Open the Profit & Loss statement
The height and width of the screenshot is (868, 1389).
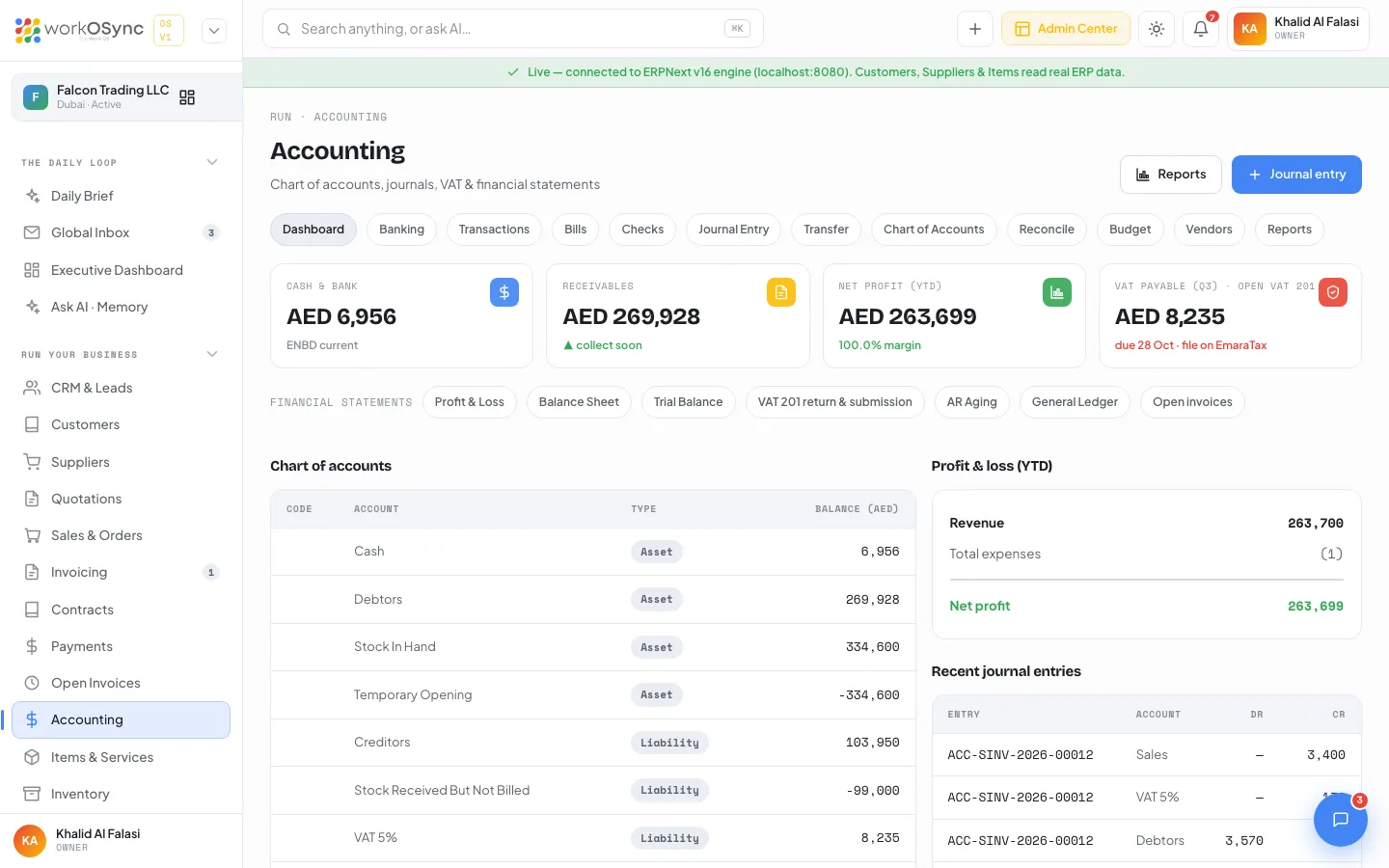click(470, 402)
